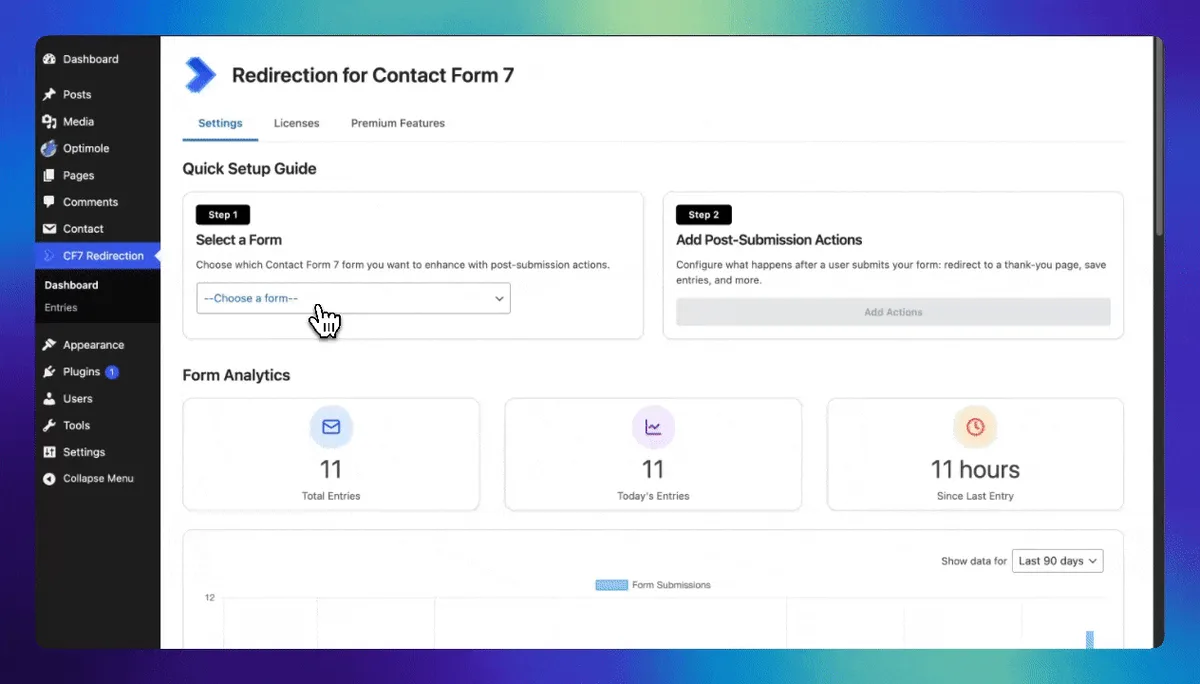Click the Optimole logo icon
Image resolution: width=1200 pixels, height=684 pixels.
49,149
